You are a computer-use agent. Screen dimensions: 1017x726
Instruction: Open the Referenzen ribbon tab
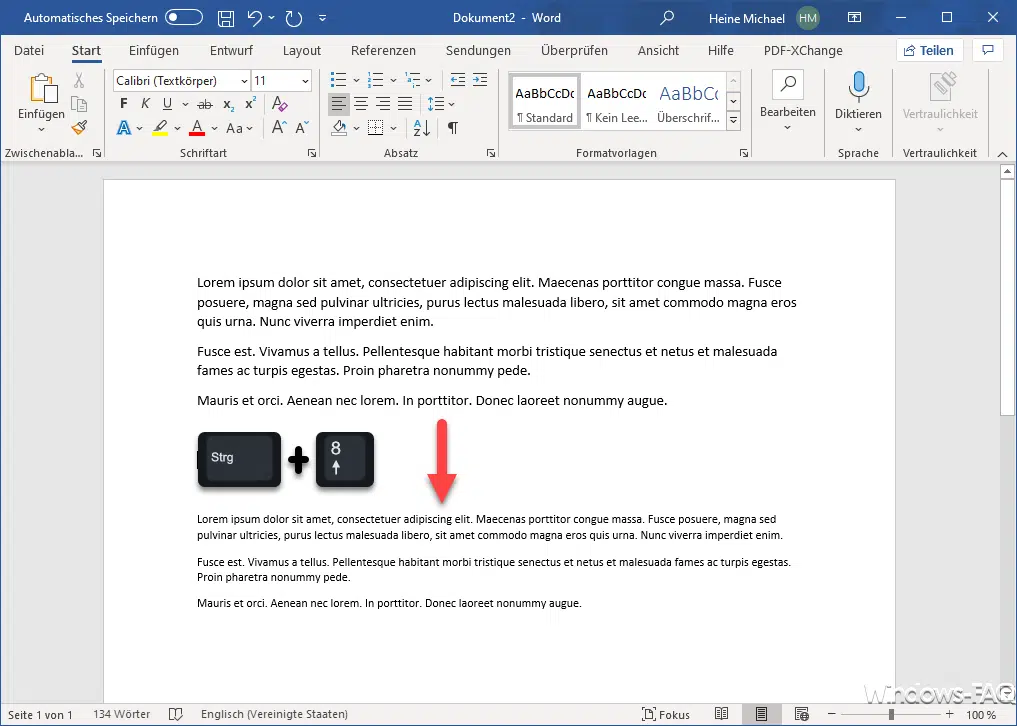[383, 50]
